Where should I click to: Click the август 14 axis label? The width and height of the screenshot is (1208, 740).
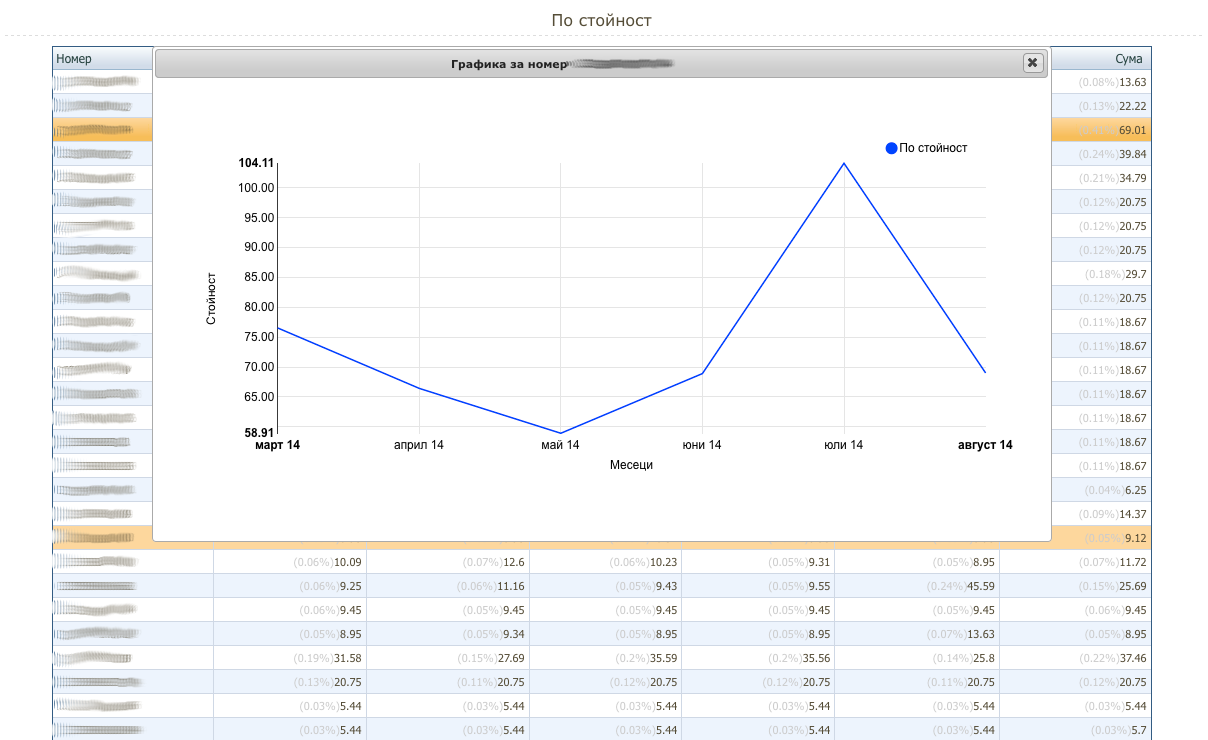tap(979, 445)
